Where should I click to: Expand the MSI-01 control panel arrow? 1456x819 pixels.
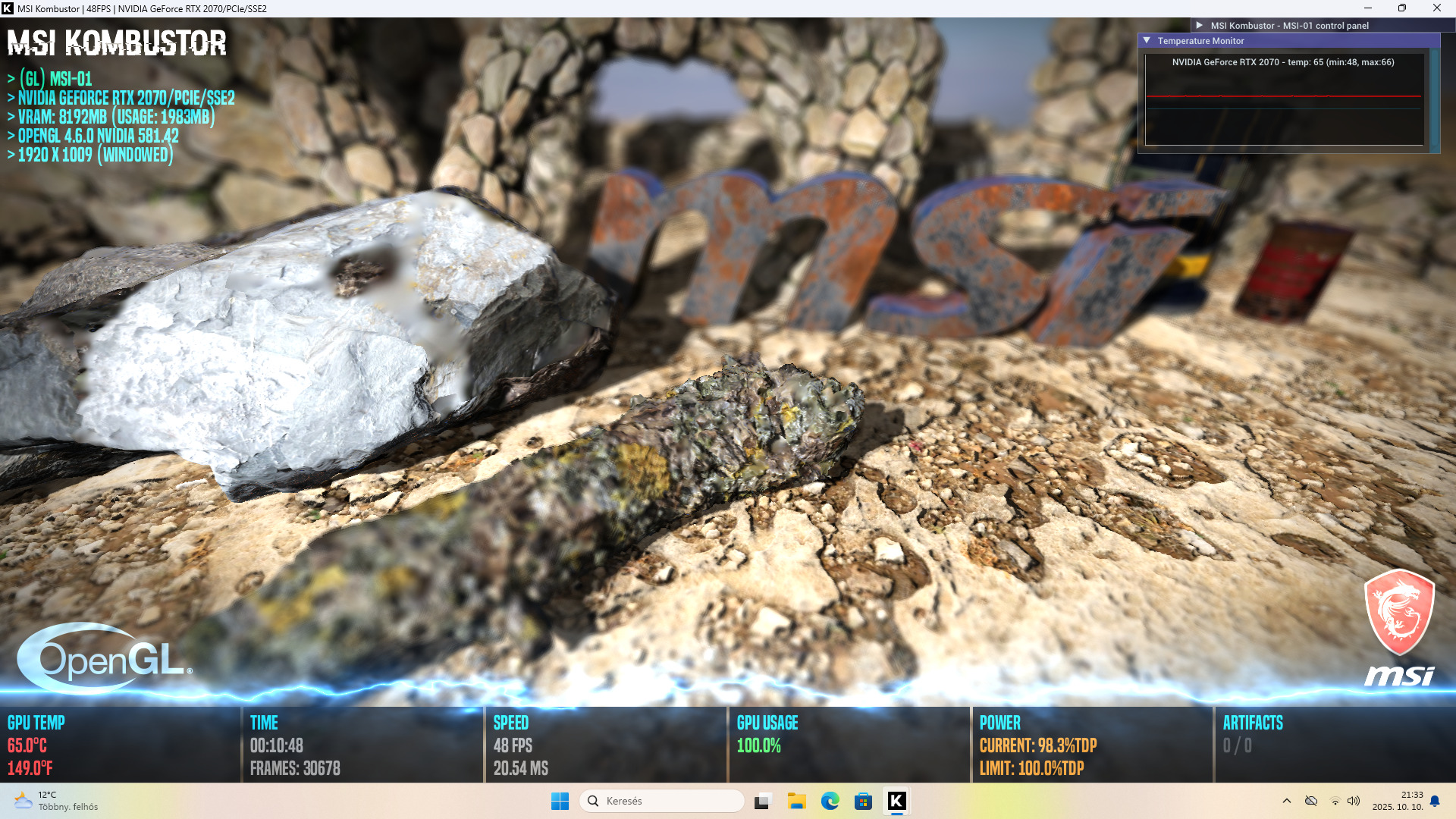(1200, 25)
